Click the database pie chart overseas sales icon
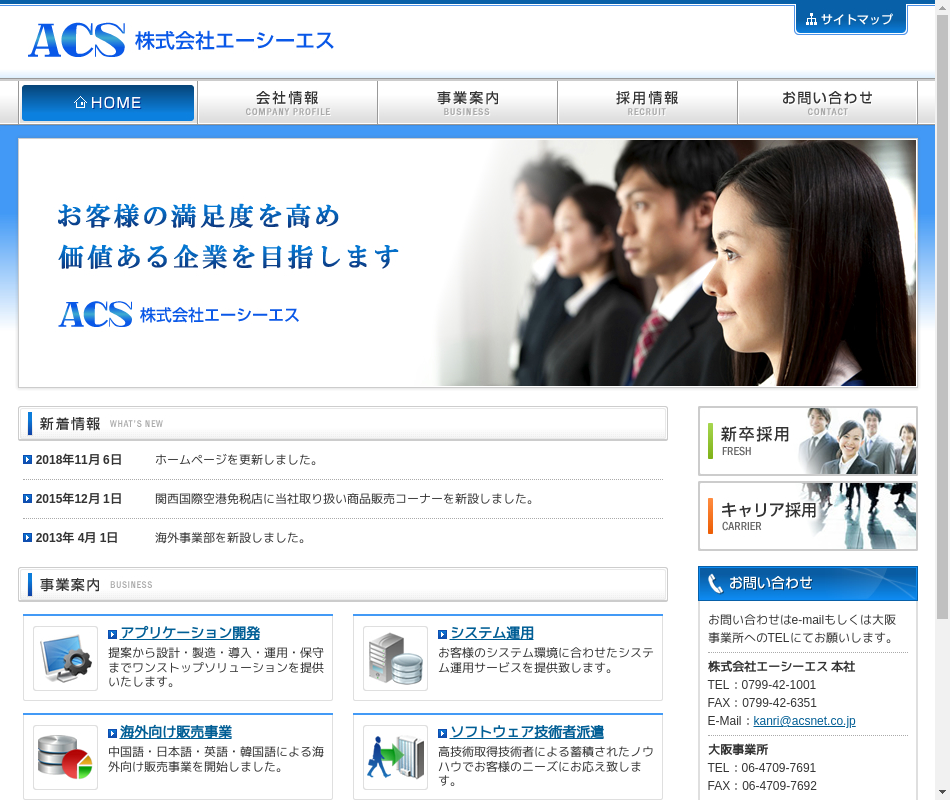This screenshot has width=950, height=800. tap(65, 757)
